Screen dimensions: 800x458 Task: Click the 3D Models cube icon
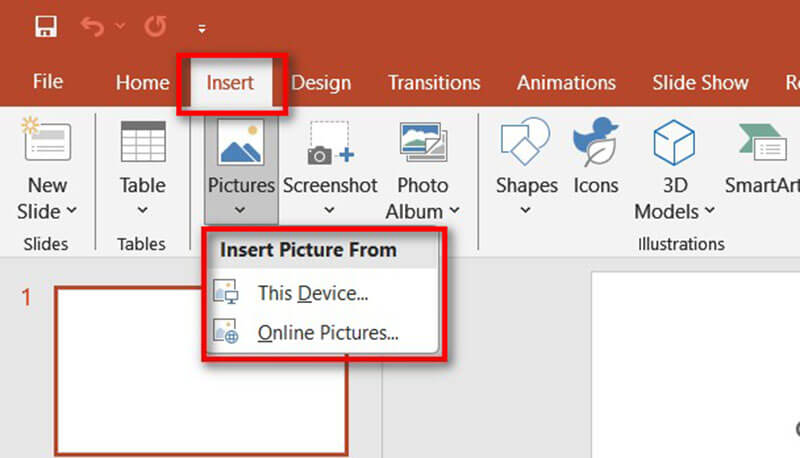(x=674, y=143)
